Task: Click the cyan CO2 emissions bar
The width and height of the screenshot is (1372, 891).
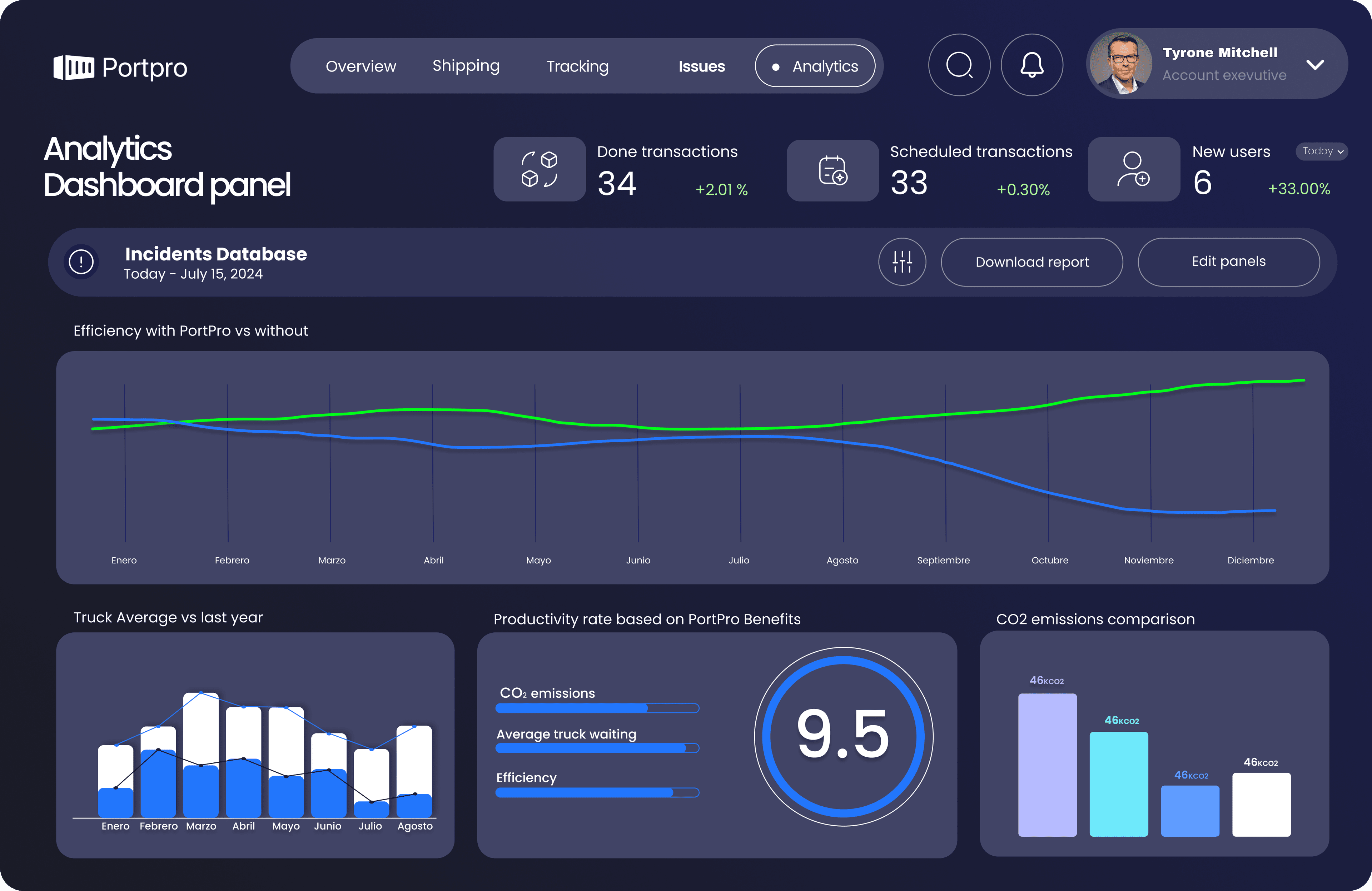Action: click(1118, 784)
